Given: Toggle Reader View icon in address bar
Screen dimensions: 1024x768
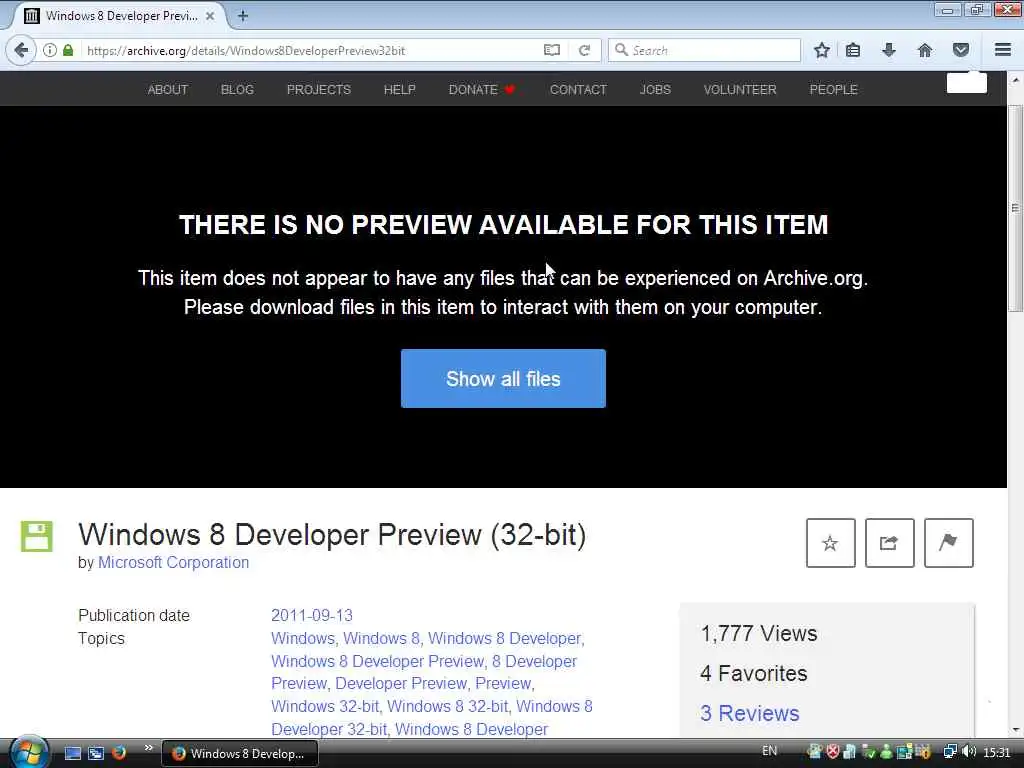Looking at the screenshot, I should pos(552,50).
